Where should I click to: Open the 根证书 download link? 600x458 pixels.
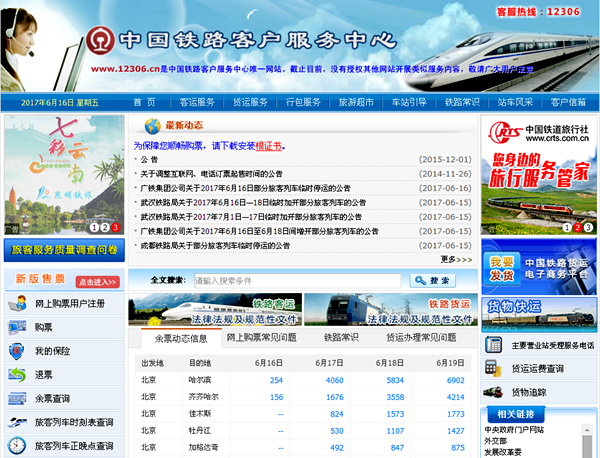coord(269,145)
